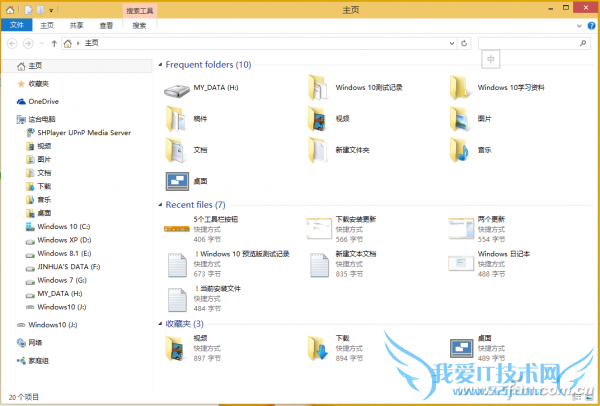
Task: Open SHPlayer UPnP Media Server in sidebar
Action: tap(79, 133)
